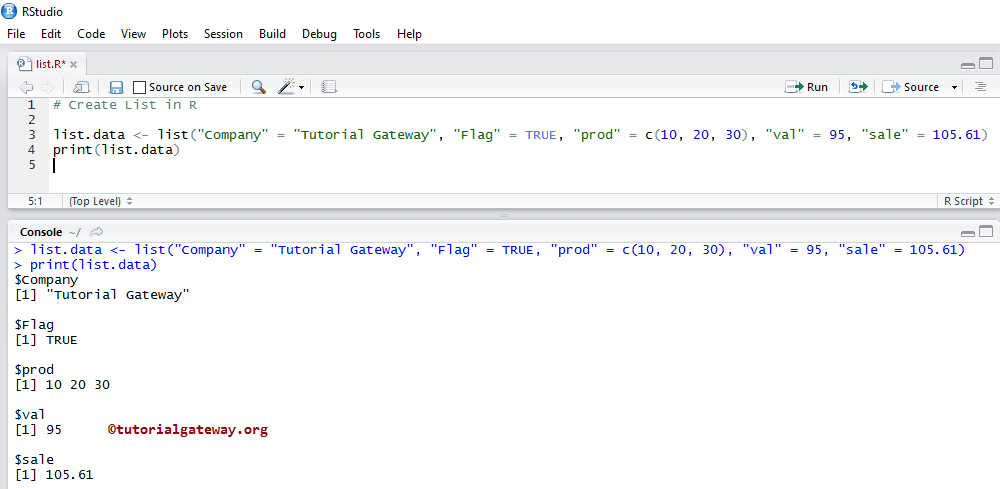Go forward to next source location
1000x489 pixels.
pos(48,87)
